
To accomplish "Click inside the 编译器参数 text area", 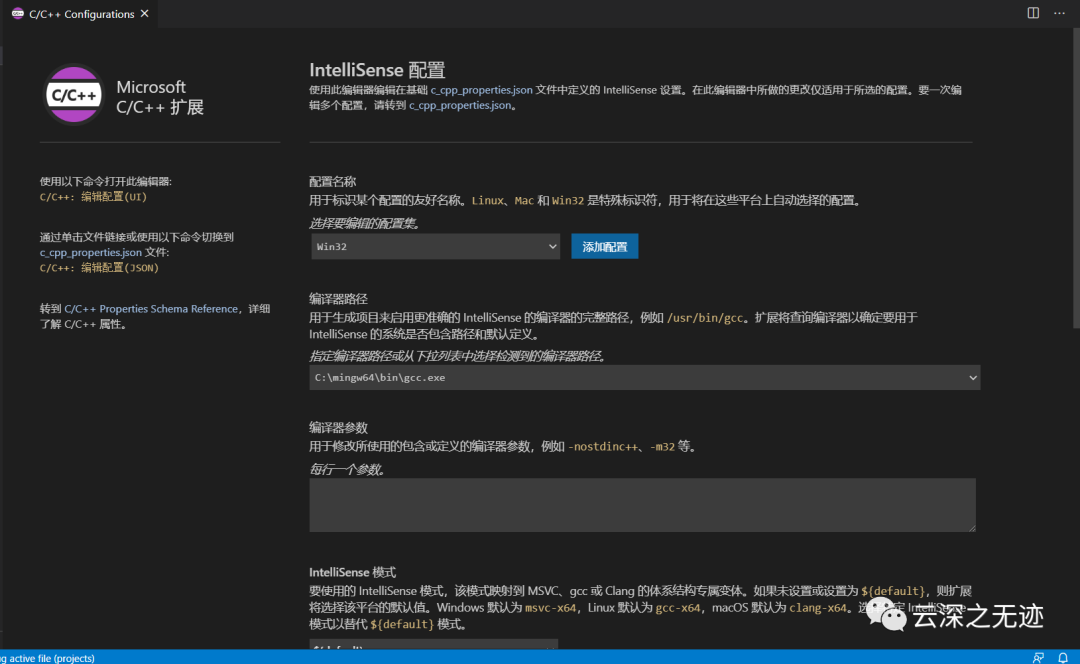I will 642,505.
